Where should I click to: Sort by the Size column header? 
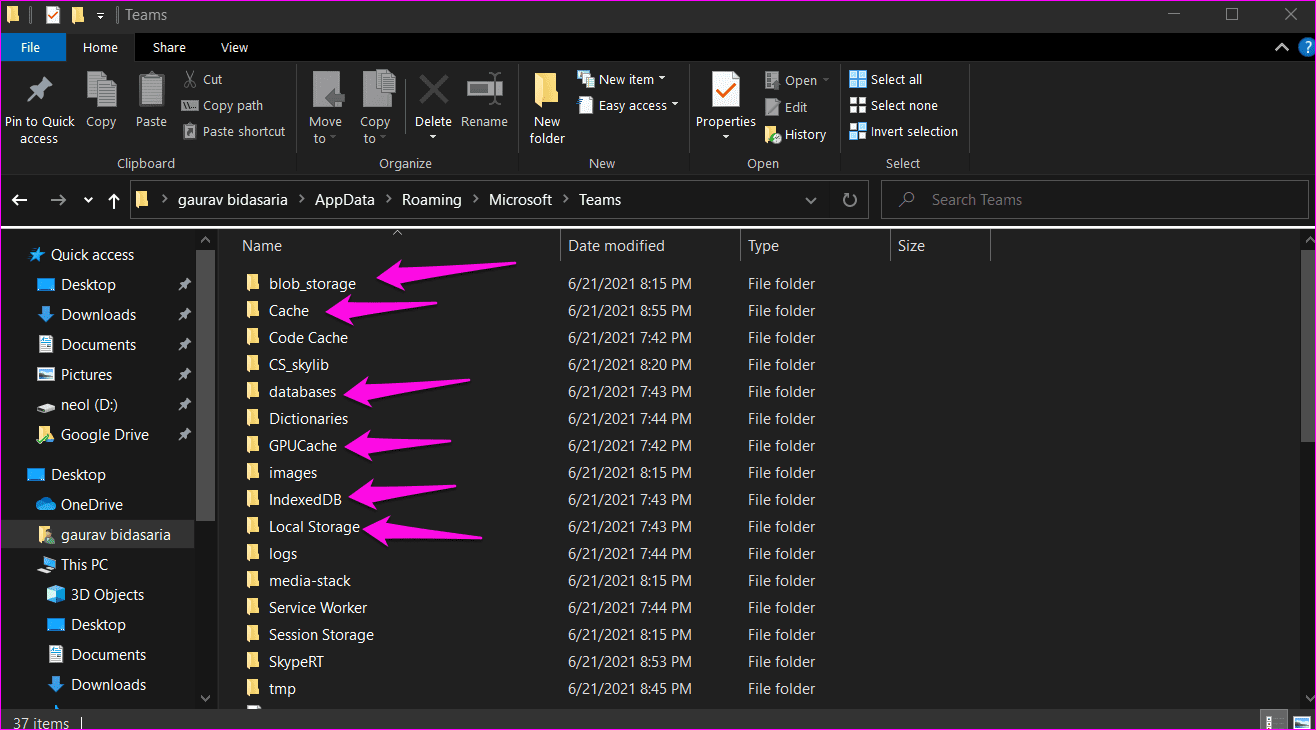pos(940,246)
